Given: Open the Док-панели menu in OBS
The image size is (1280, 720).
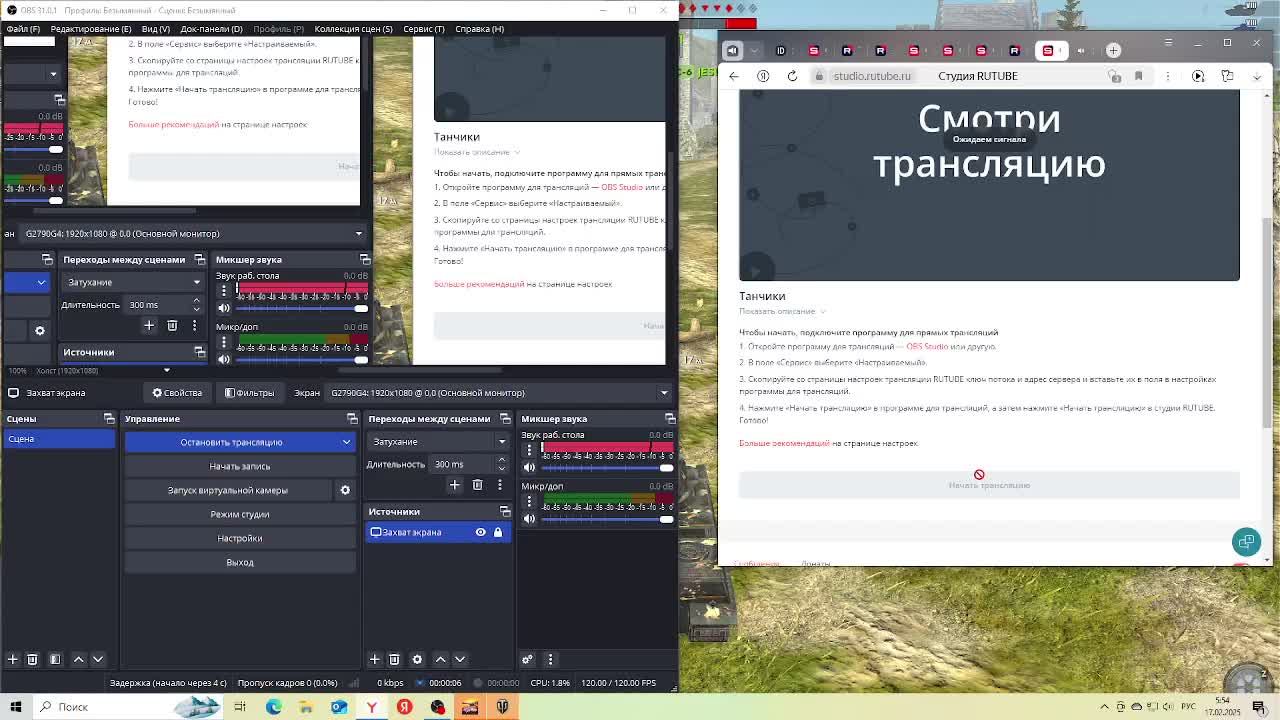Looking at the screenshot, I should tap(211, 29).
